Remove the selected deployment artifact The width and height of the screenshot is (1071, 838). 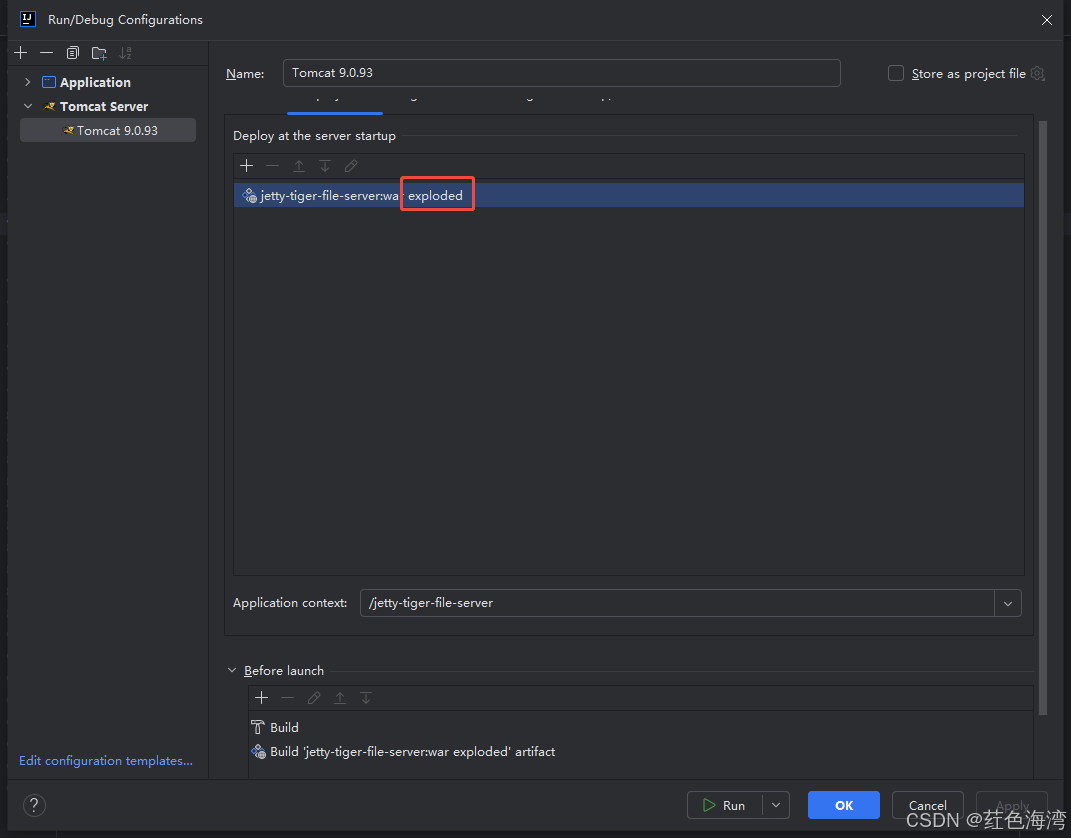point(273,166)
